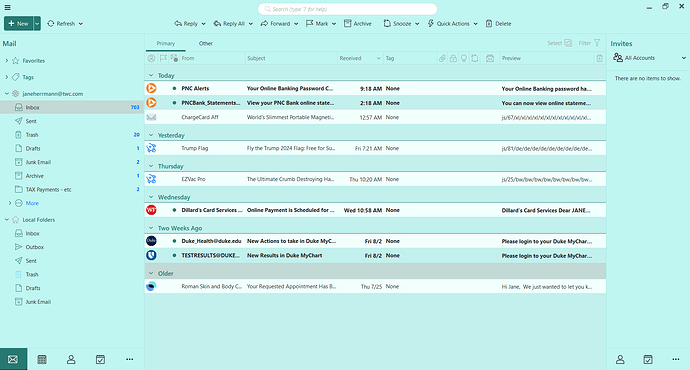
Task: Open the Tasks view in bottom navigation
Action: [100, 359]
